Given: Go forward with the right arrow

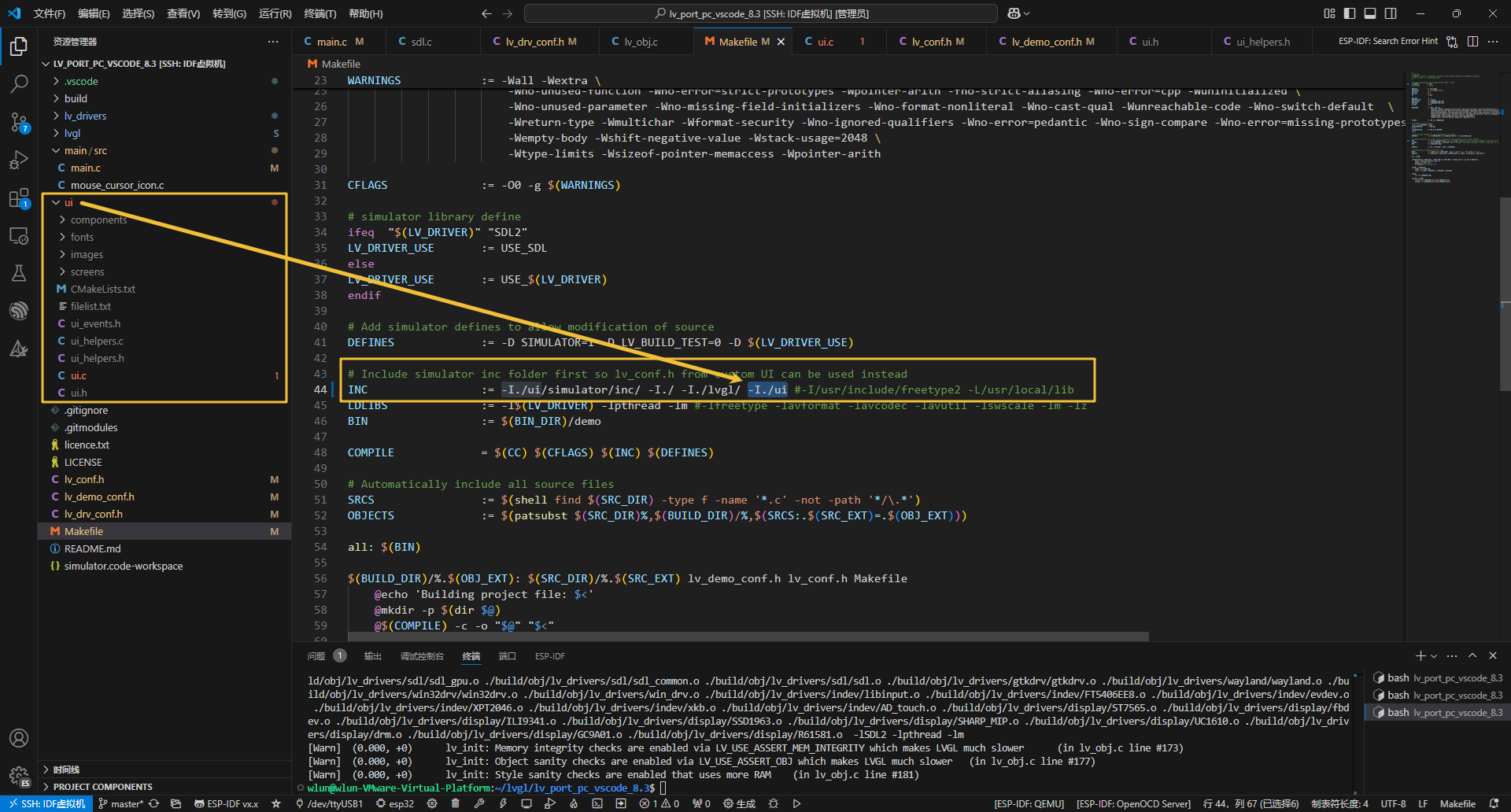Looking at the screenshot, I should (x=507, y=13).
